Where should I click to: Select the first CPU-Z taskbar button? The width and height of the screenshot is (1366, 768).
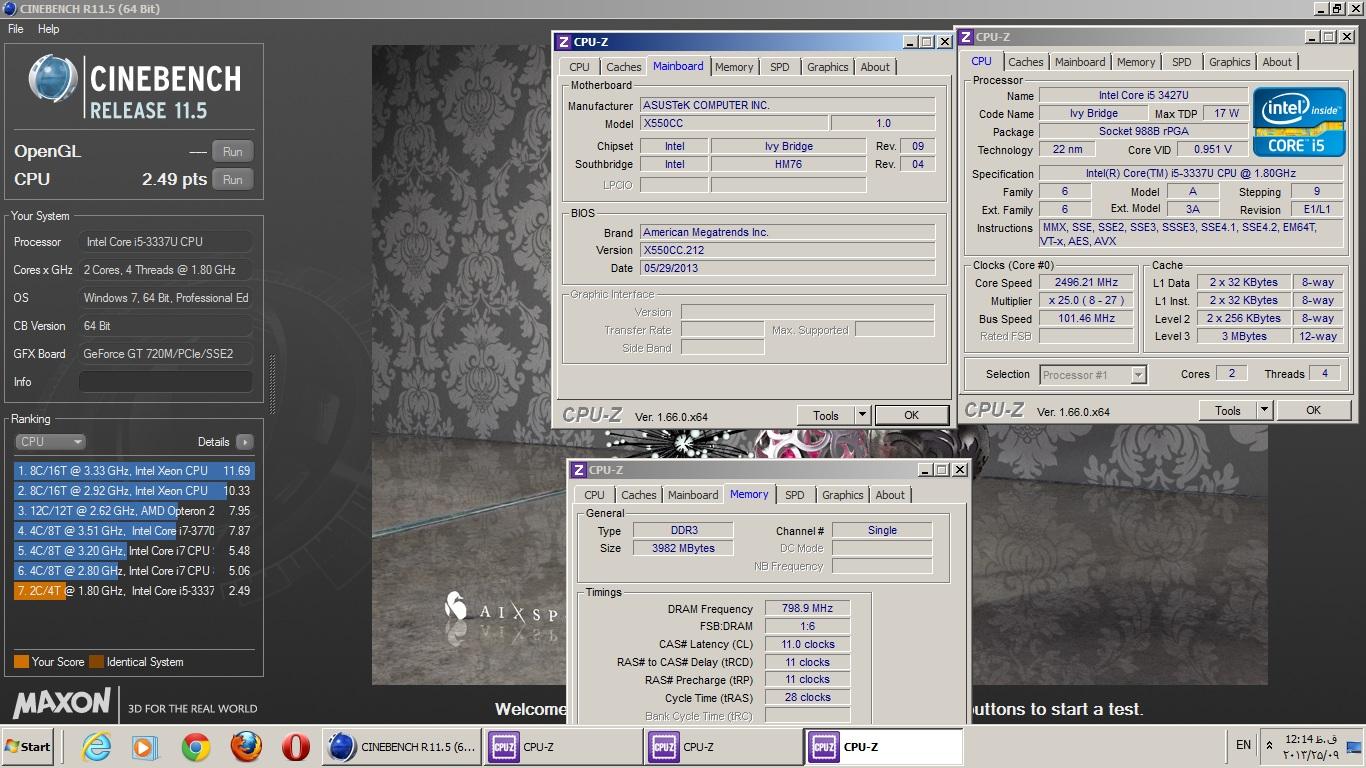click(x=563, y=746)
